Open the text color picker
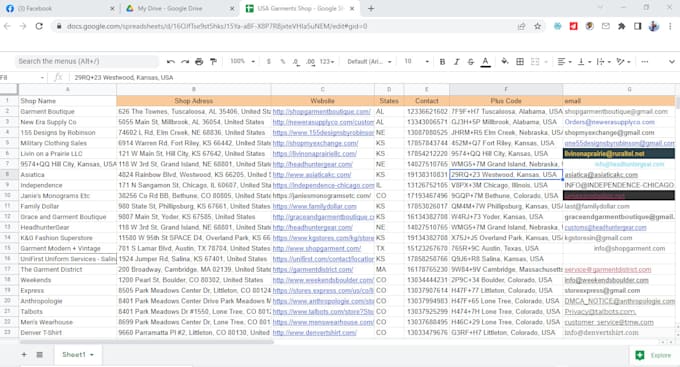This screenshot has width=680, height=367. click(x=486, y=62)
